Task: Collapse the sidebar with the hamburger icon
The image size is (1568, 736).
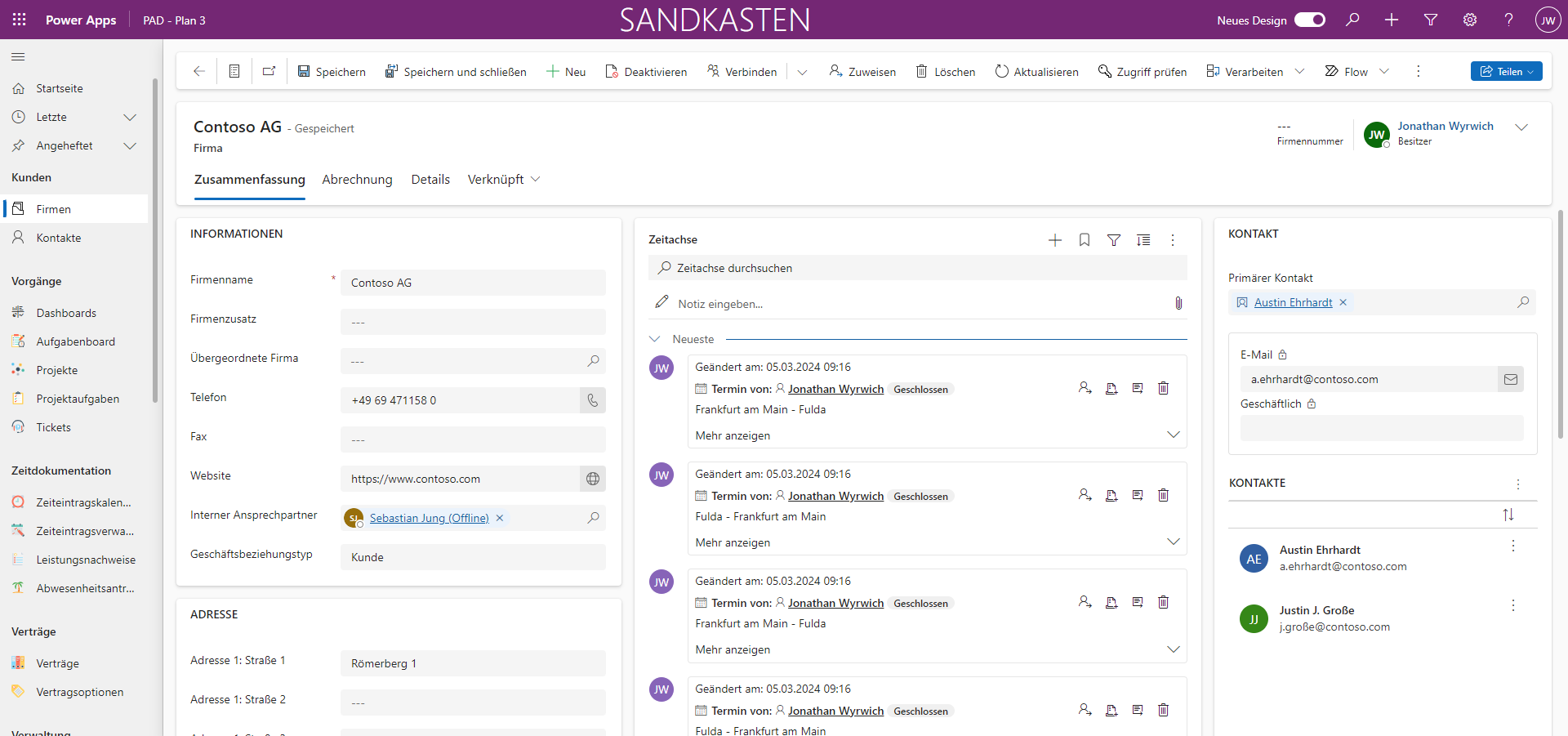Action: click(18, 56)
